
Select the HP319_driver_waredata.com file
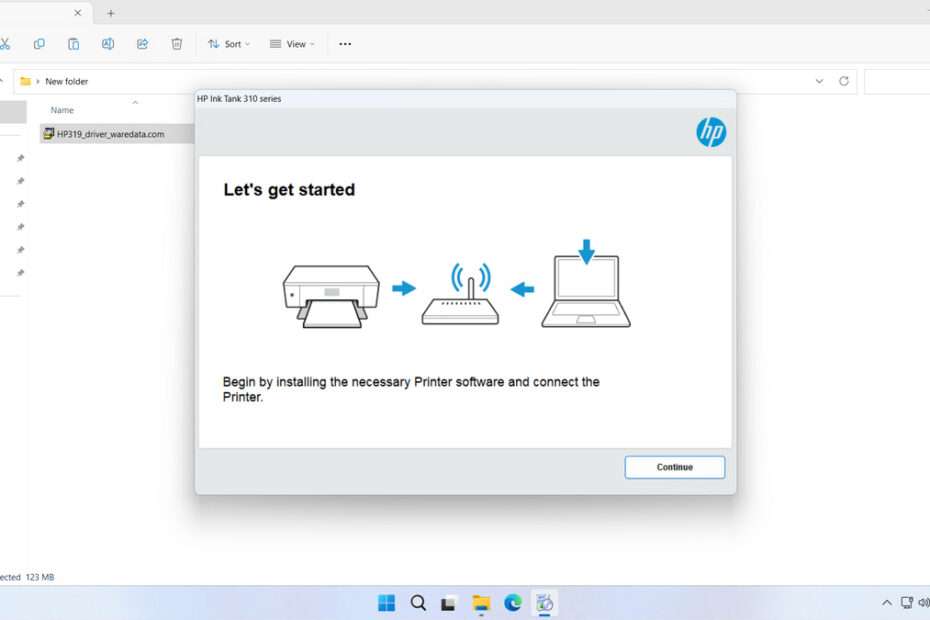coord(110,134)
